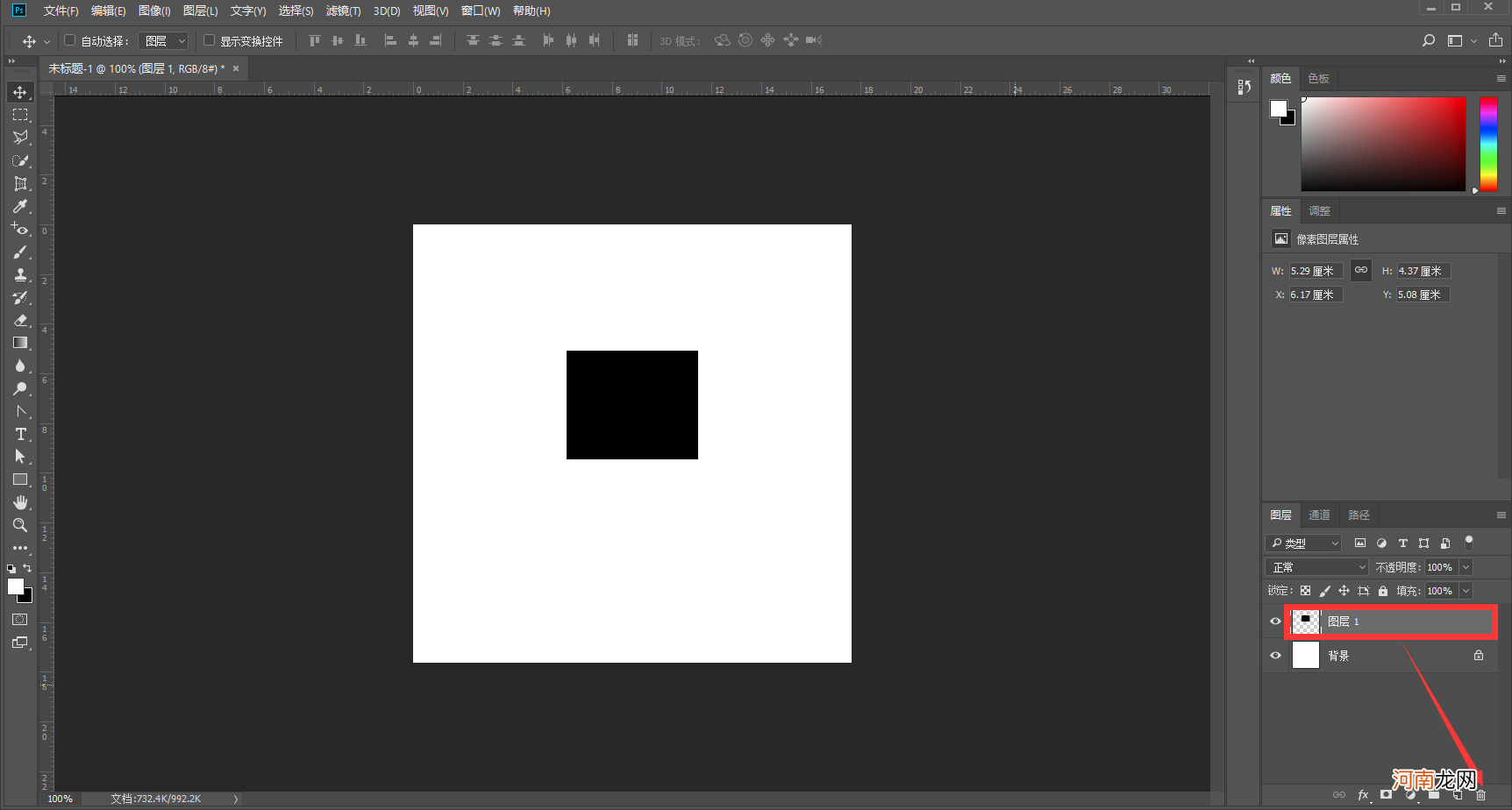Select the Eraser tool

(20, 320)
